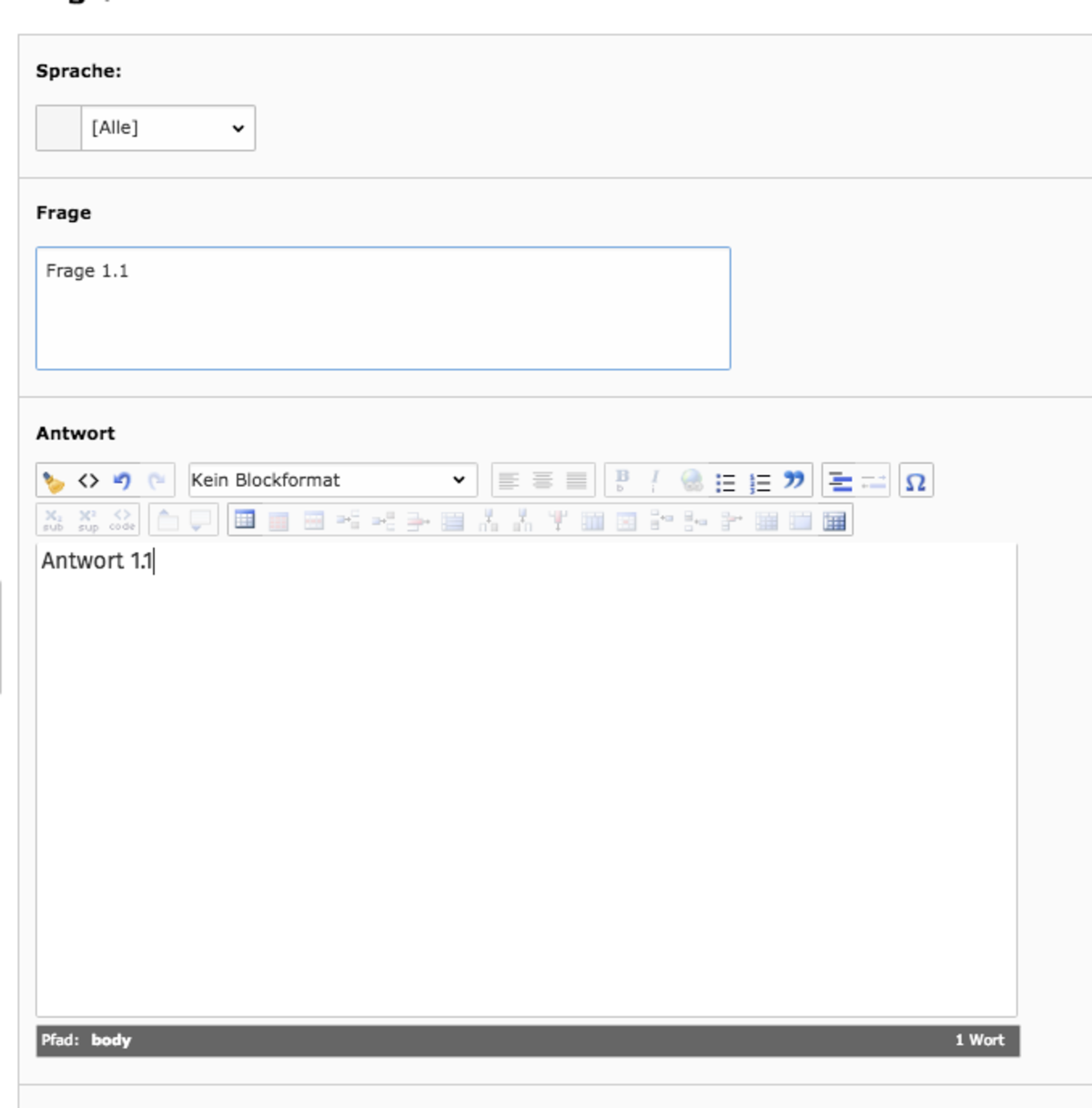1092x1108 pixels.
Task: Insert a numbered list
Action: pyautogui.click(x=760, y=481)
